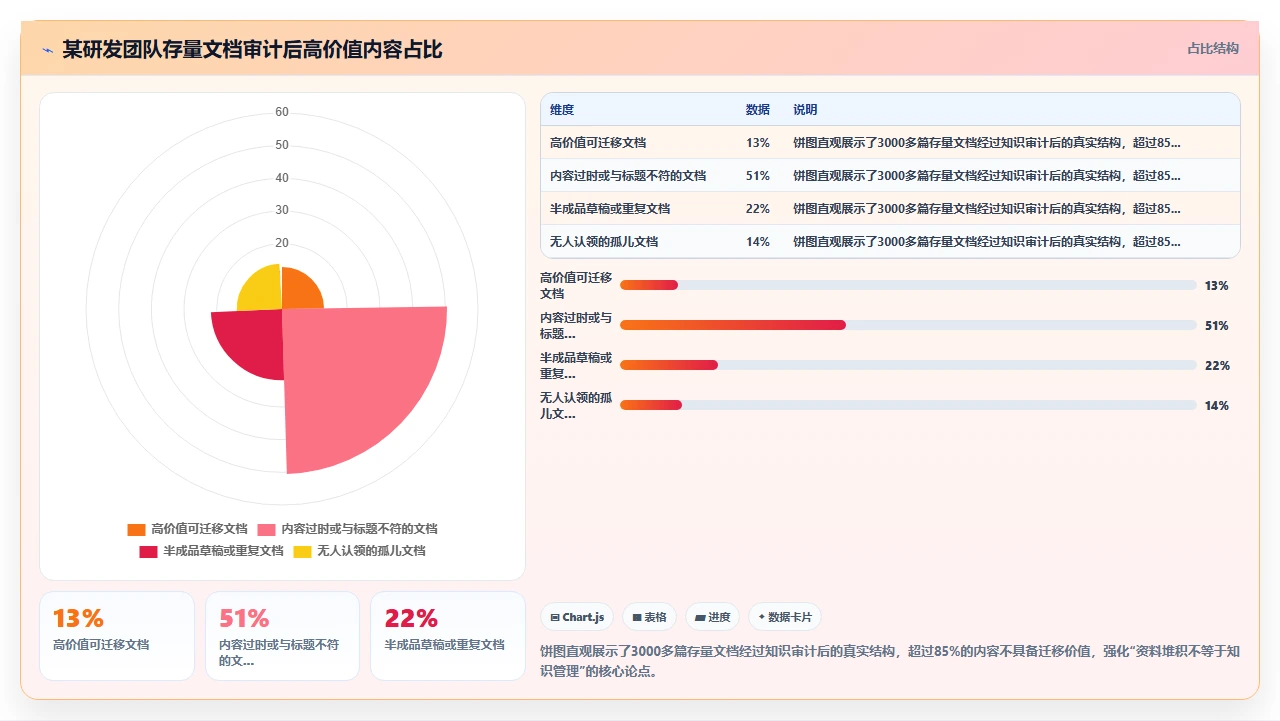The image size is (1280, 721).
Task: Click the 13% progress bar
Action: pyautogui.click(x=908, y=285)
